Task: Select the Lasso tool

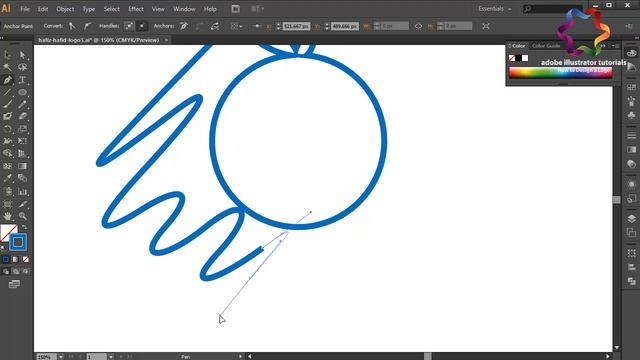Action: point(22,67)
